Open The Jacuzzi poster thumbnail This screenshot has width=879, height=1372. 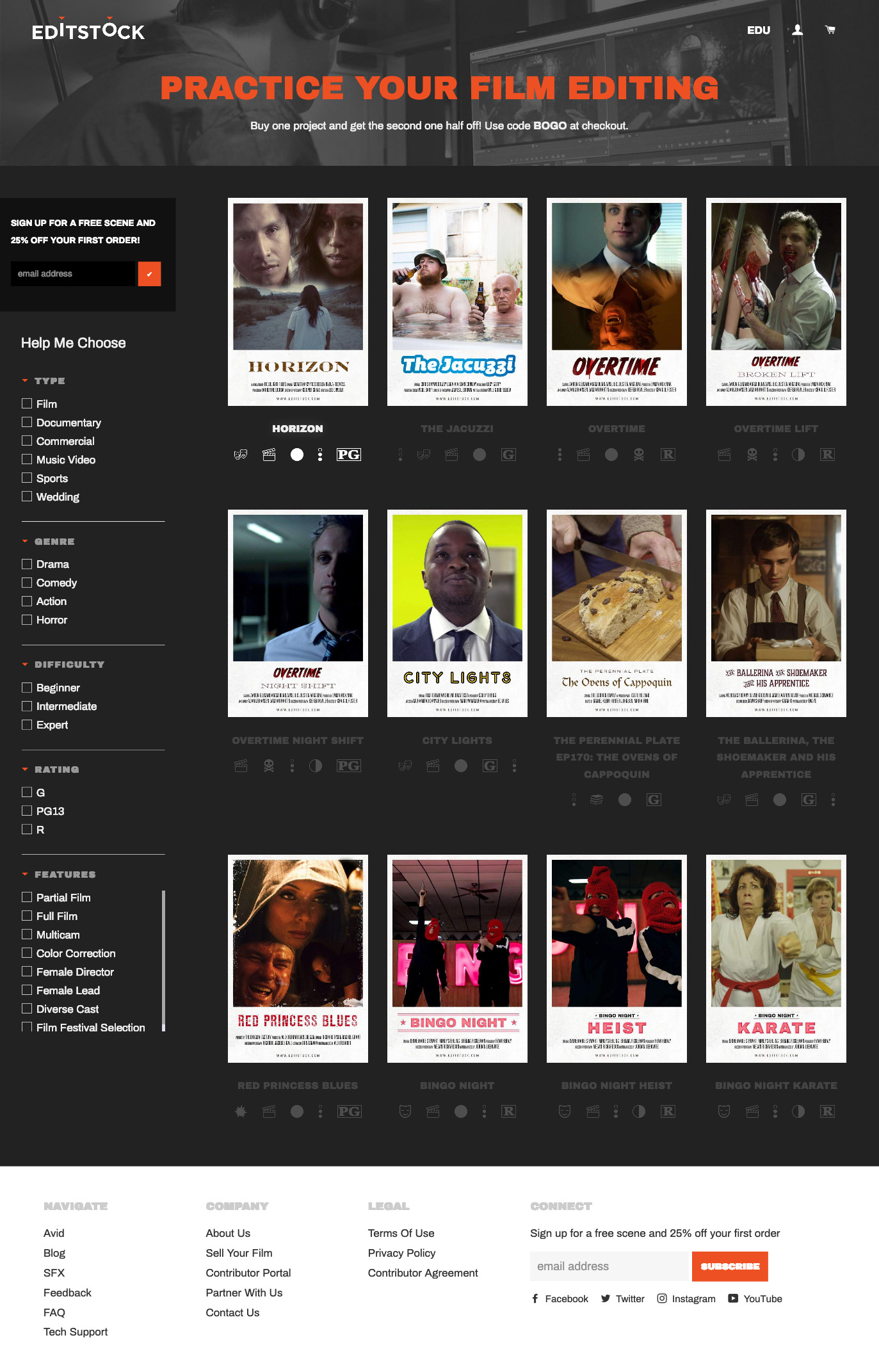(x=457, y=302)
